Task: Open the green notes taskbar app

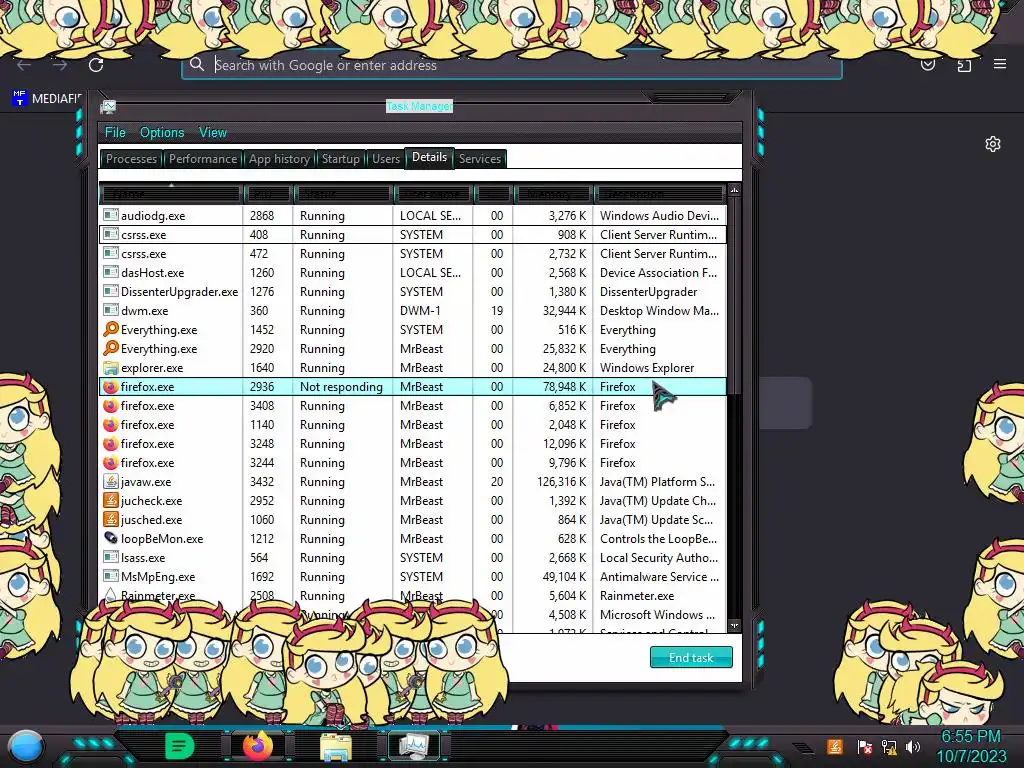Action: (180, 746)
